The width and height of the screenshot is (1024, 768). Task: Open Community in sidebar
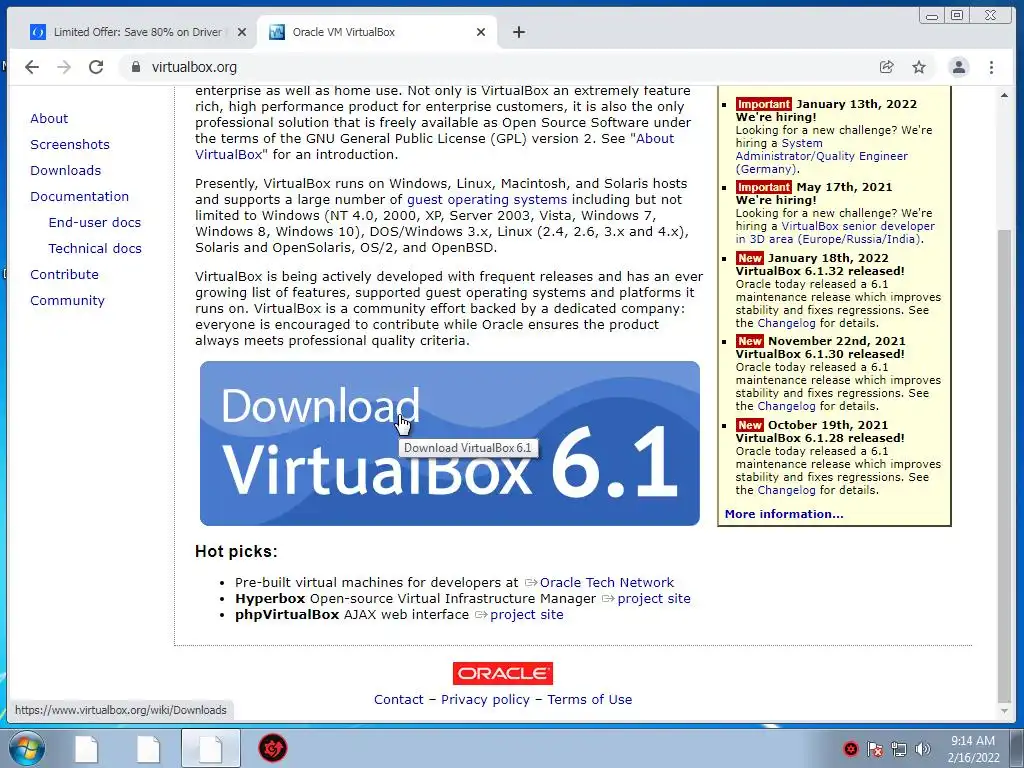pyautogui.click(x=67, y=300)
